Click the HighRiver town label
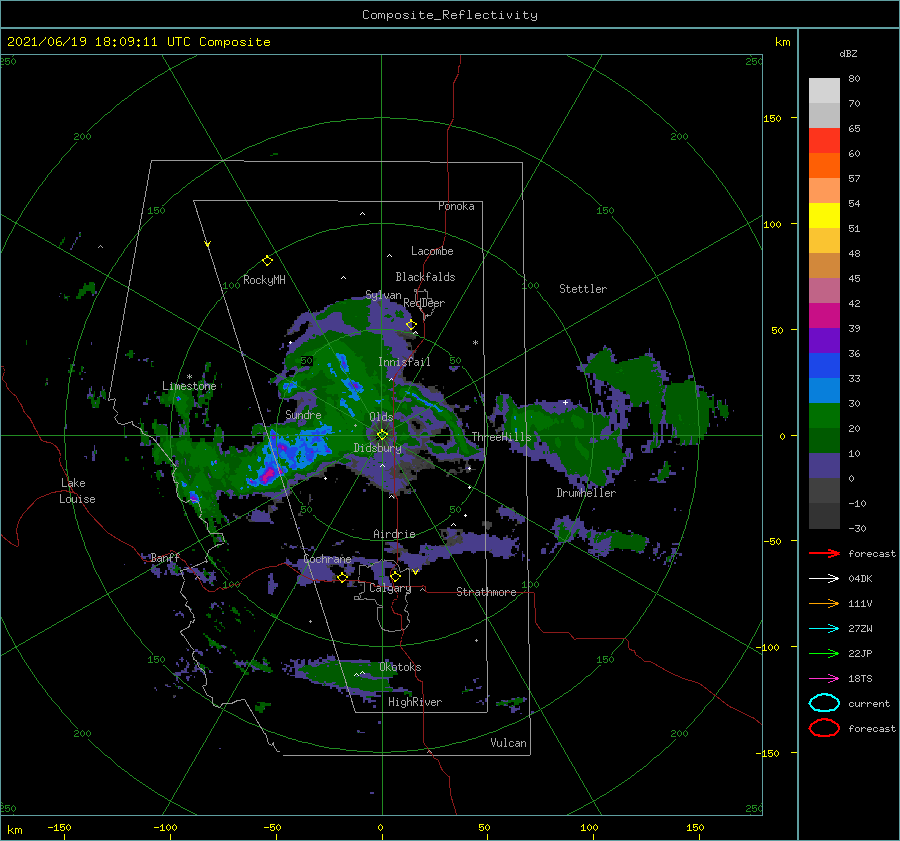The width and height of the screenshot is (900, 841). click(x=415, y=702)
